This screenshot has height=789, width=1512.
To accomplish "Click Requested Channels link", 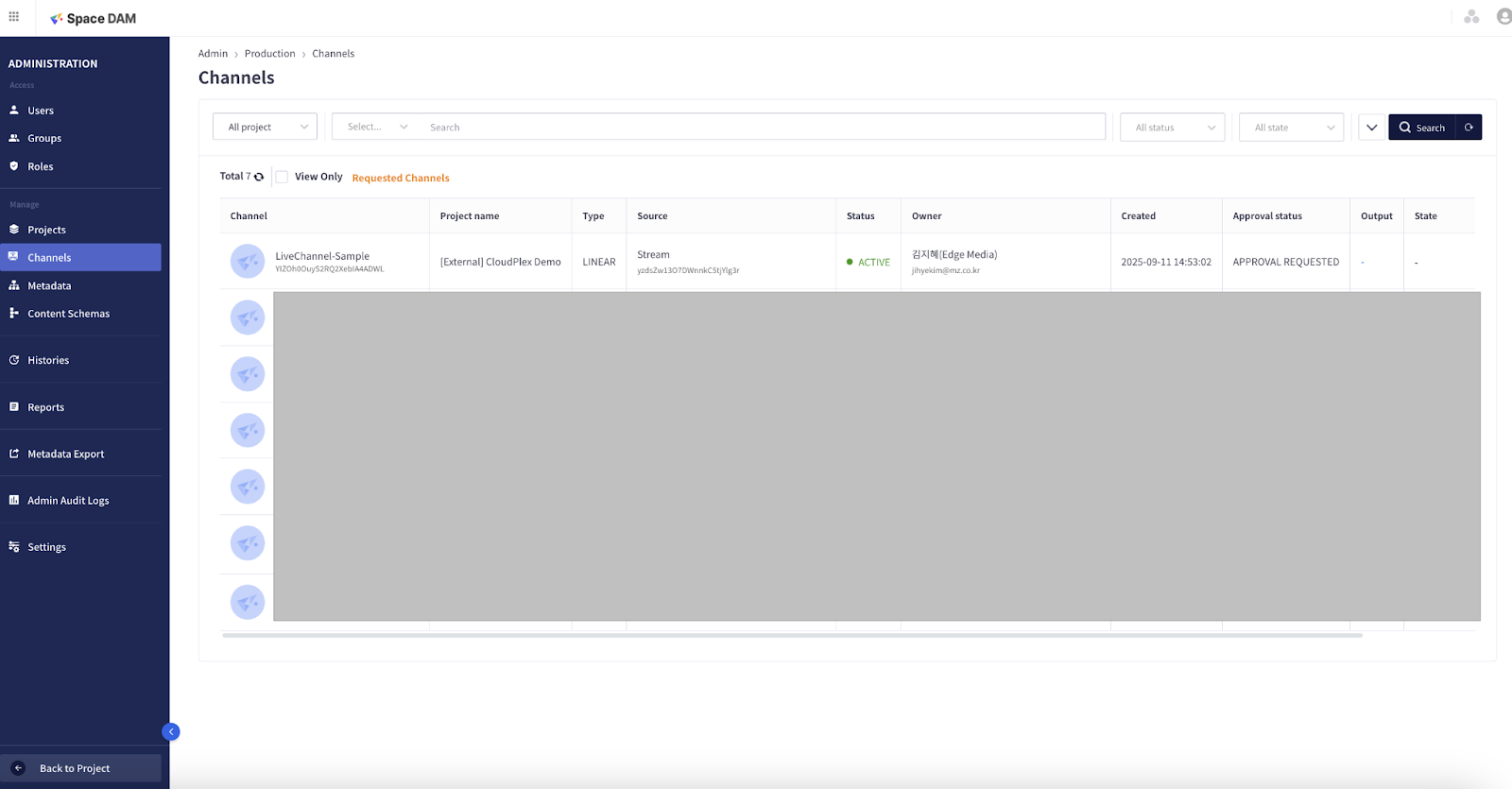I will [401, 178].
